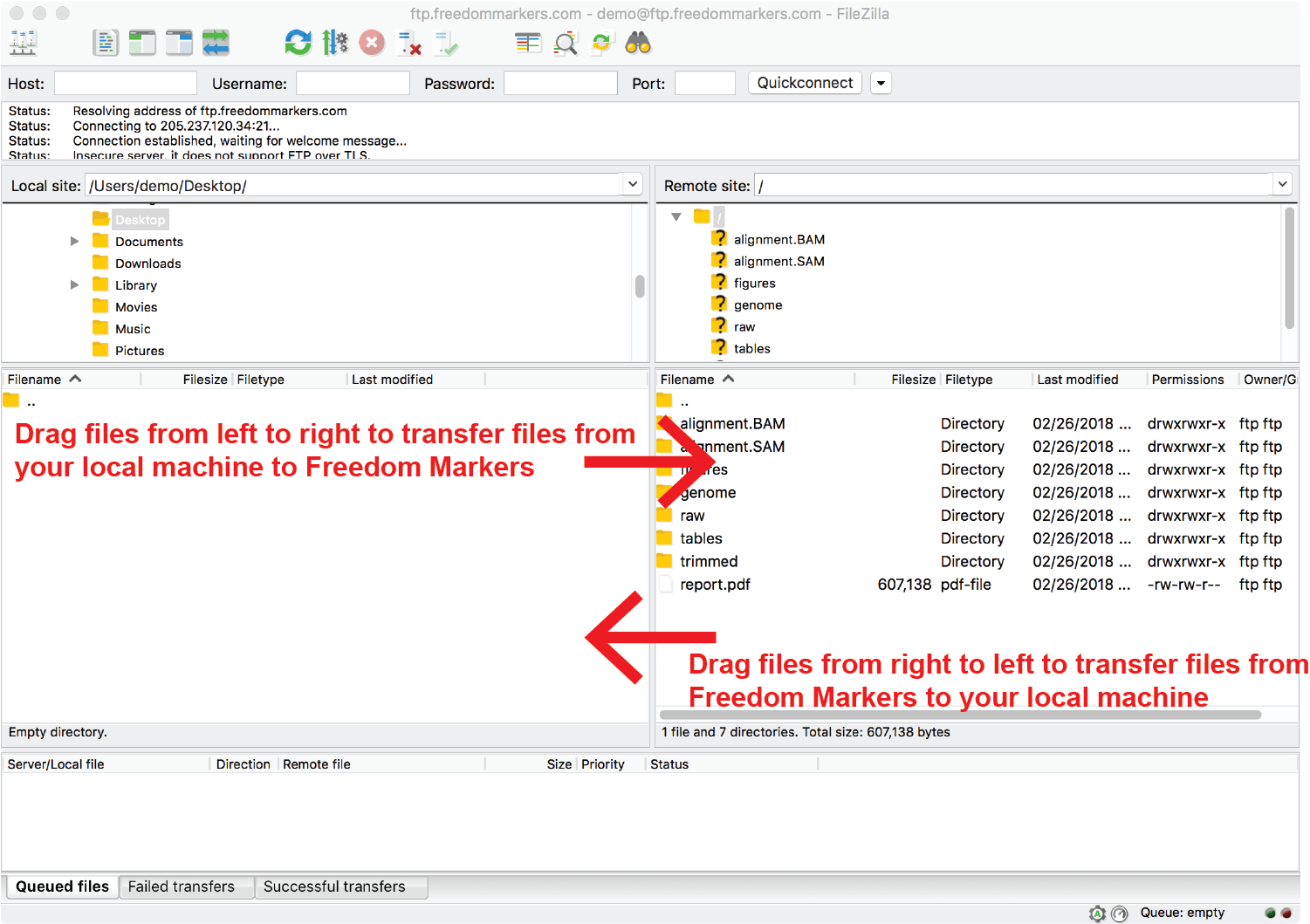Toggle directory comparison magnifier icon
1310x924 pixels.
(x=566, y=43)
